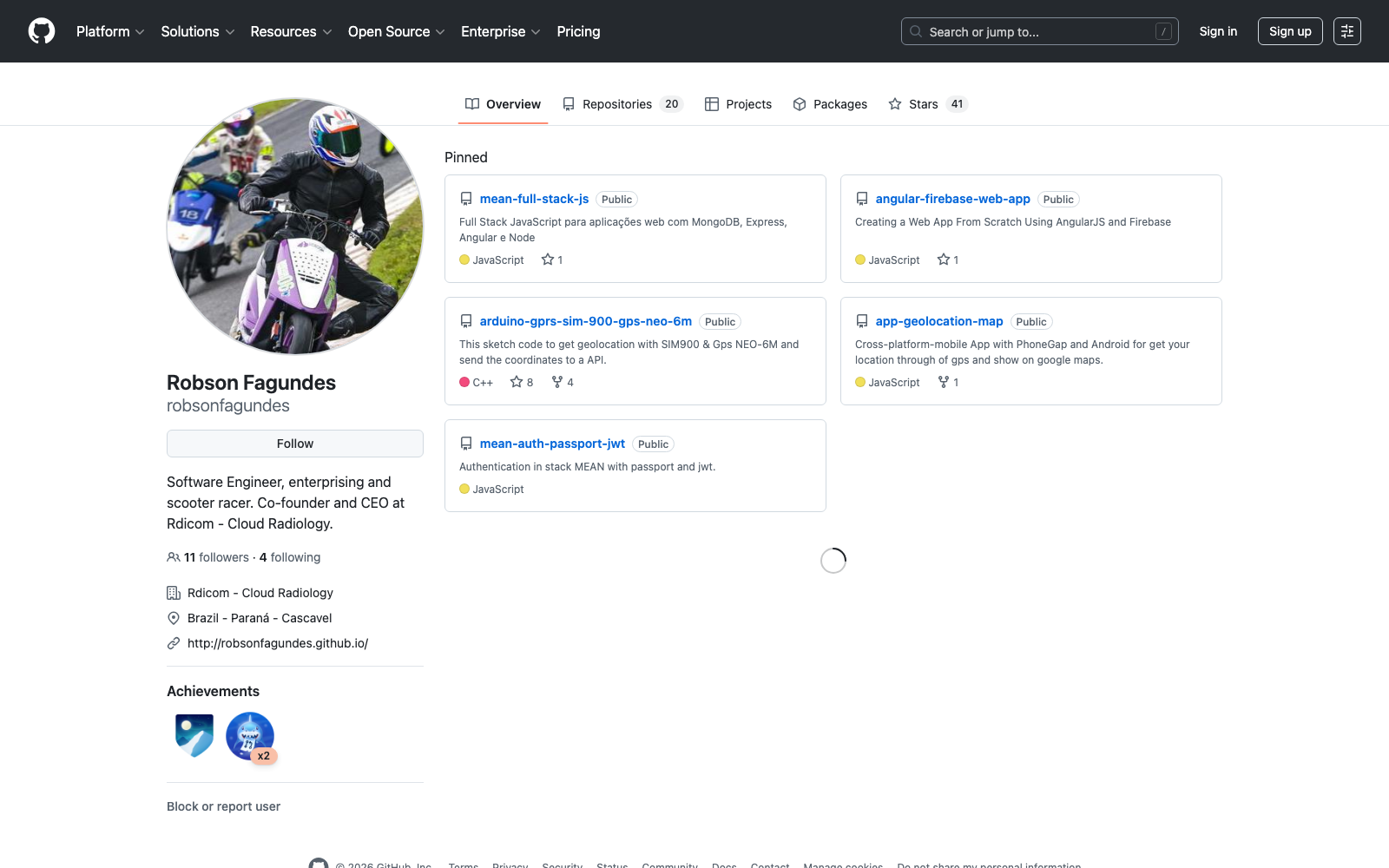
Task: Click the magnifier icon in search box
Action: (x=916, y=31)
